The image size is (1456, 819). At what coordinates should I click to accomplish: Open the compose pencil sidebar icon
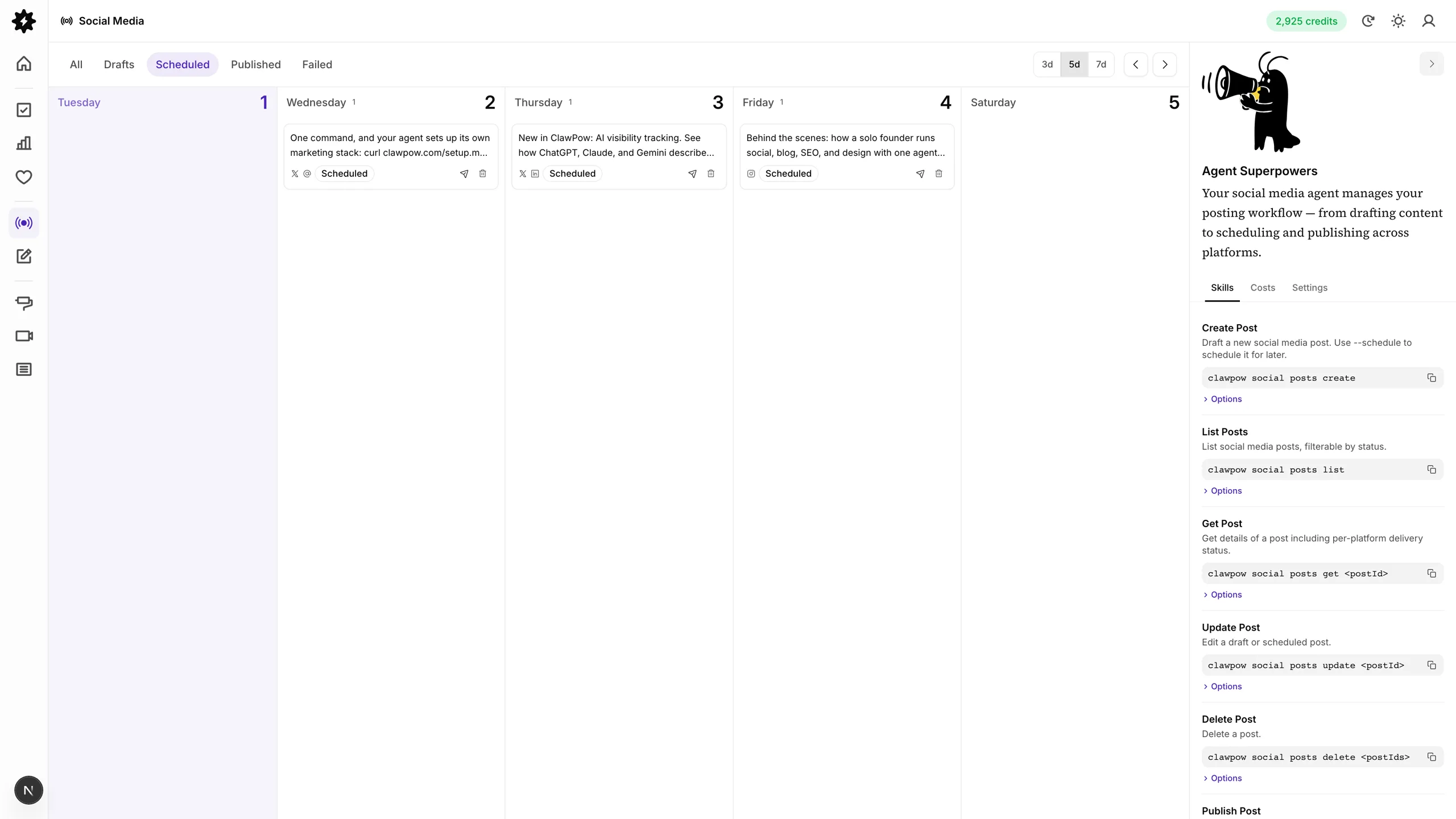(24, 257)
